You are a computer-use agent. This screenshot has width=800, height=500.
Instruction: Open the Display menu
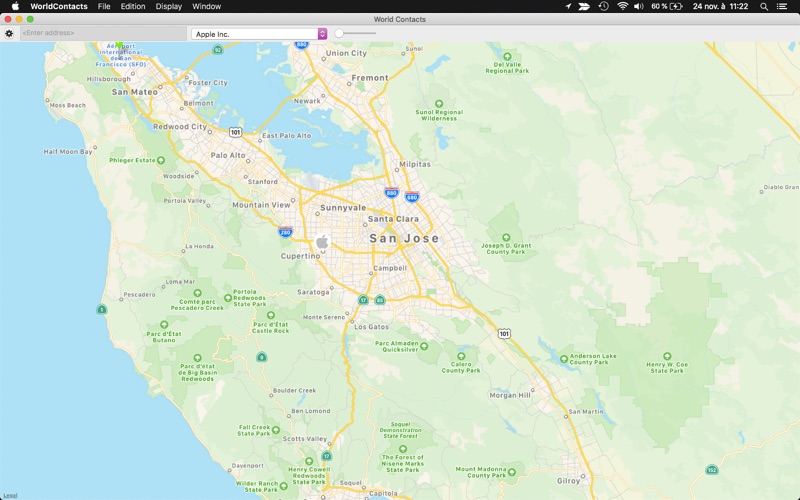click(168, 7)
